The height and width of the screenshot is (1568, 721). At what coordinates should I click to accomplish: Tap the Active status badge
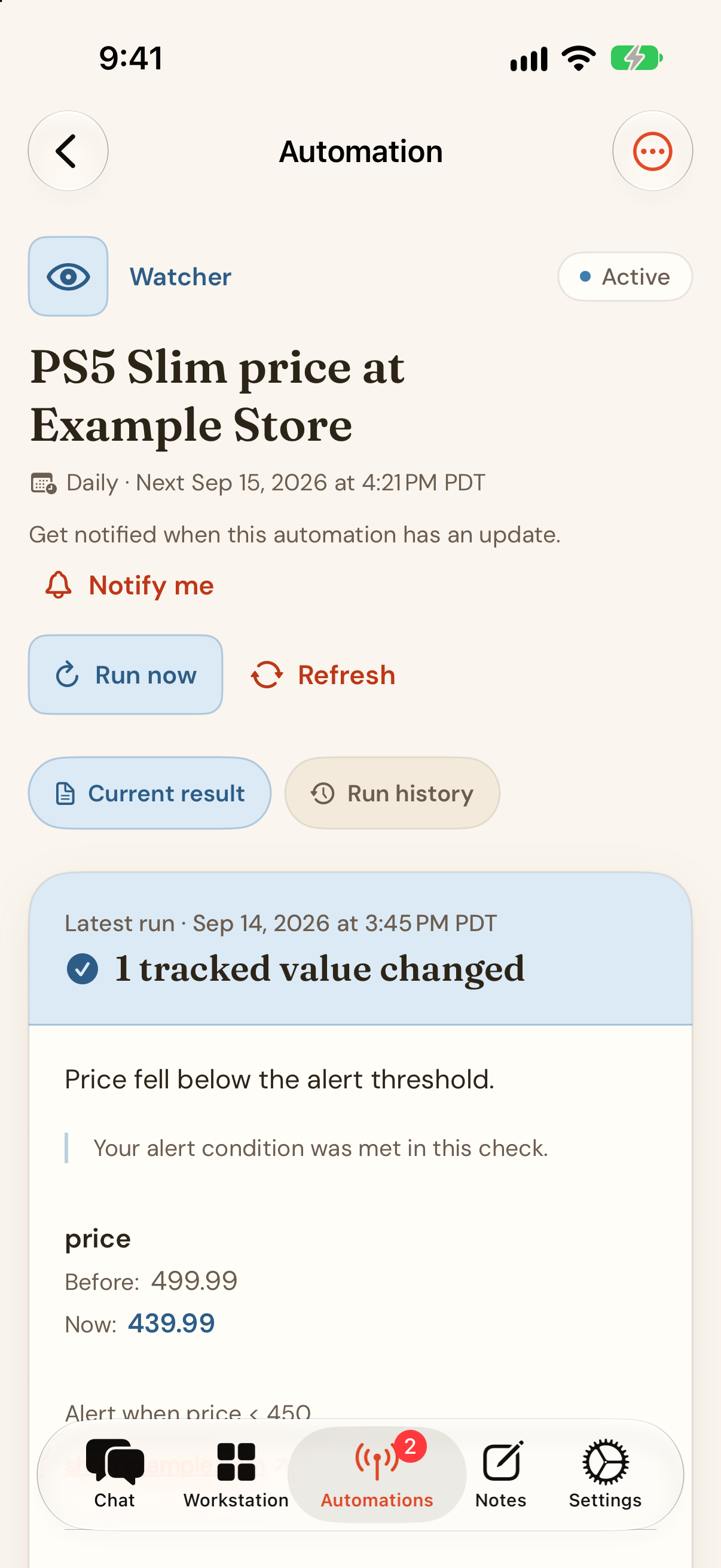[x=625, y=277]
